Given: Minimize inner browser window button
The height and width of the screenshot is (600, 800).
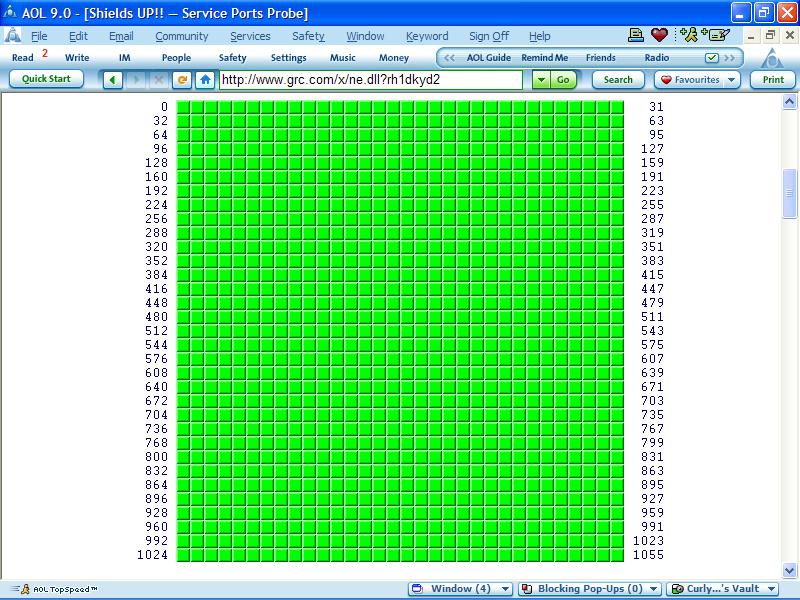Looking at the screenshot, I should (751, 35).
